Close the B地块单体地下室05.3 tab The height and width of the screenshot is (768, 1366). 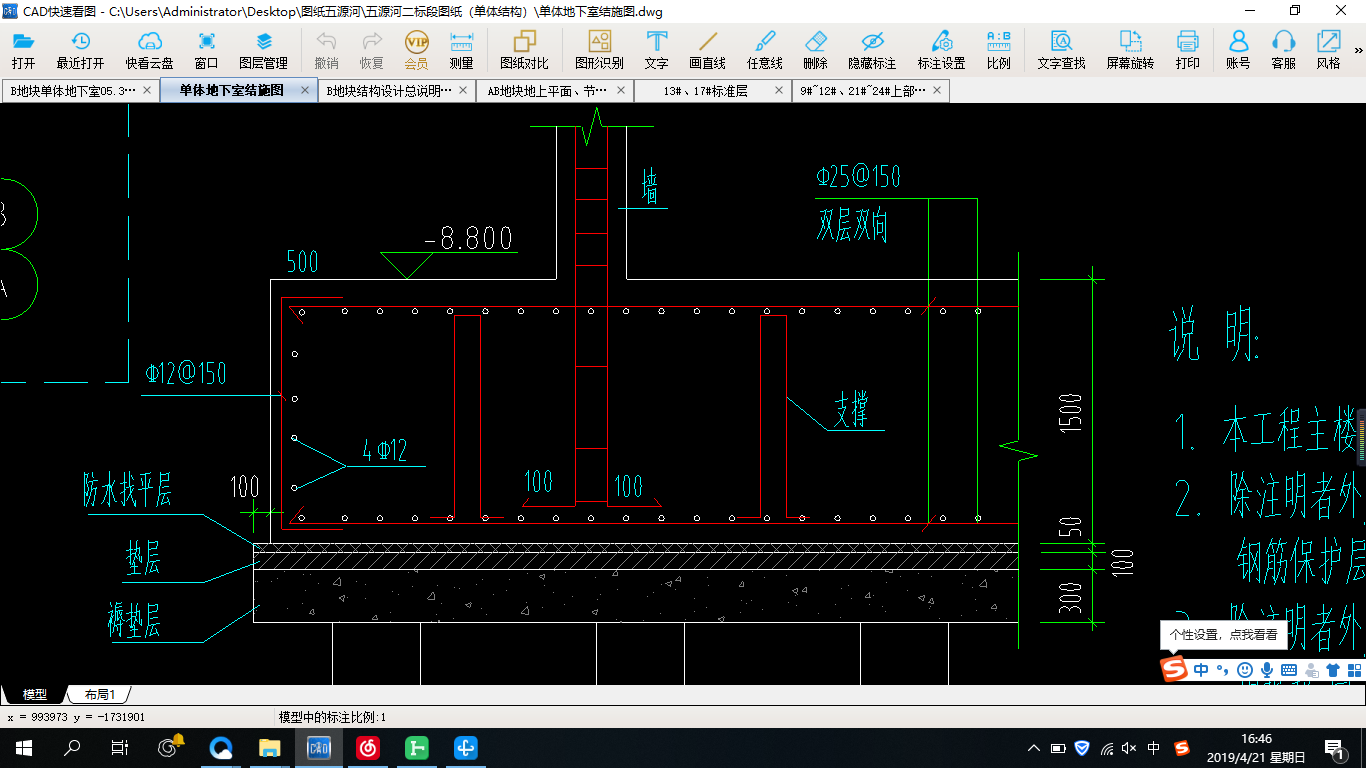pyautogui.click(x=147, y=90)
